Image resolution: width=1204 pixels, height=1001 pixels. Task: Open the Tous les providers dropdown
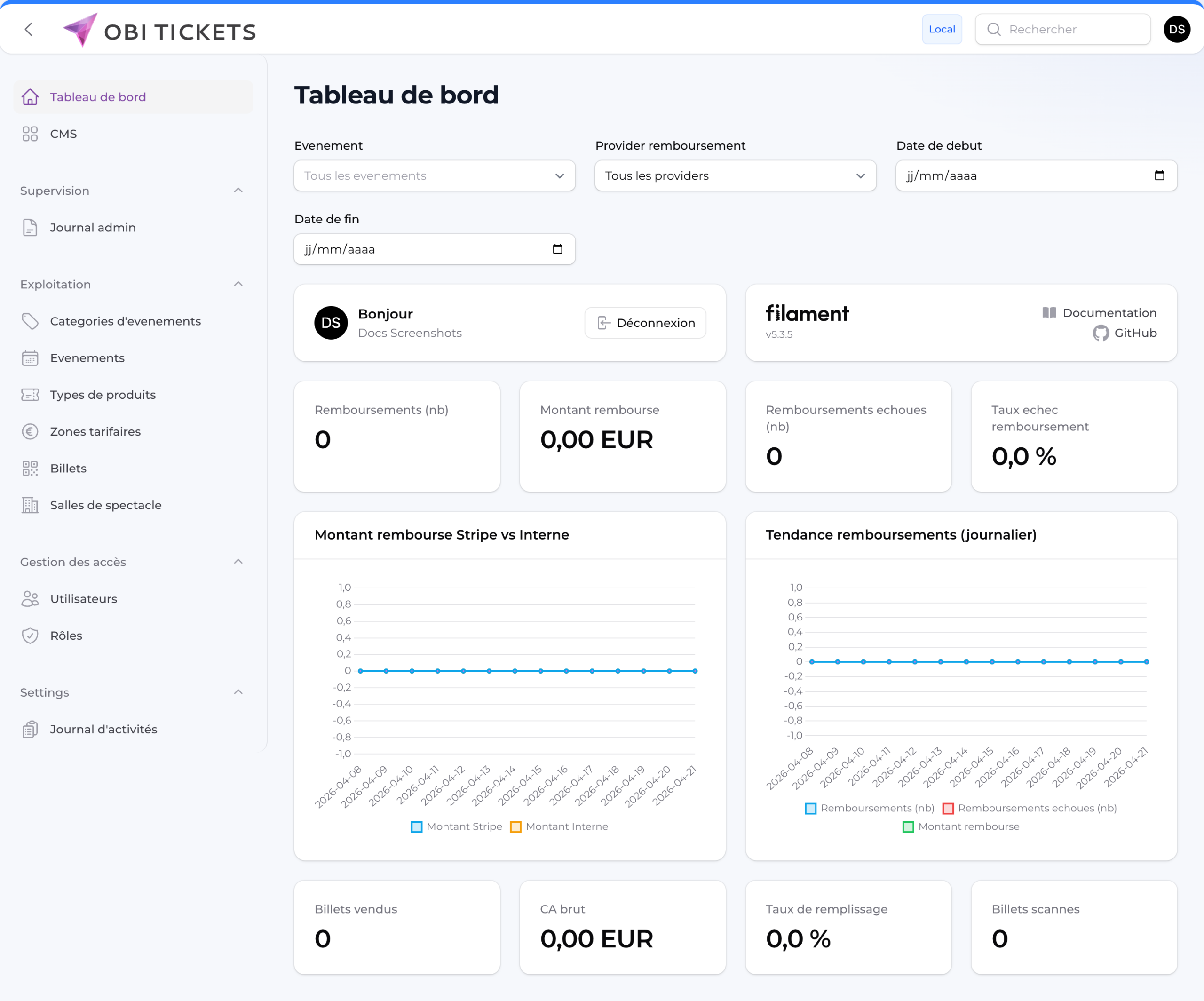tap(735, 176)
